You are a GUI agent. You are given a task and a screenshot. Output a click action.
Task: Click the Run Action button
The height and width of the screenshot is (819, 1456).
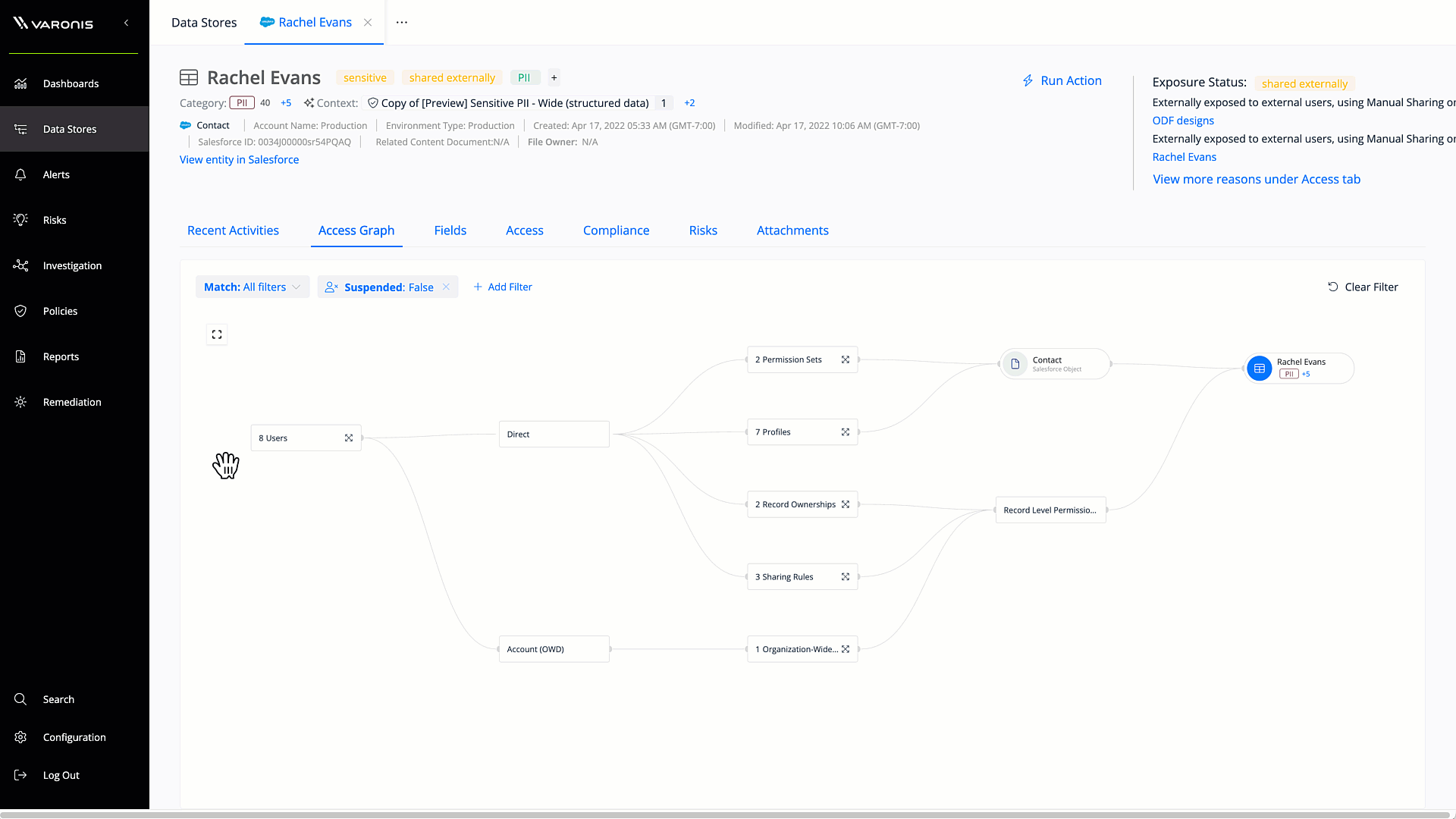[x=1062, y=80]
